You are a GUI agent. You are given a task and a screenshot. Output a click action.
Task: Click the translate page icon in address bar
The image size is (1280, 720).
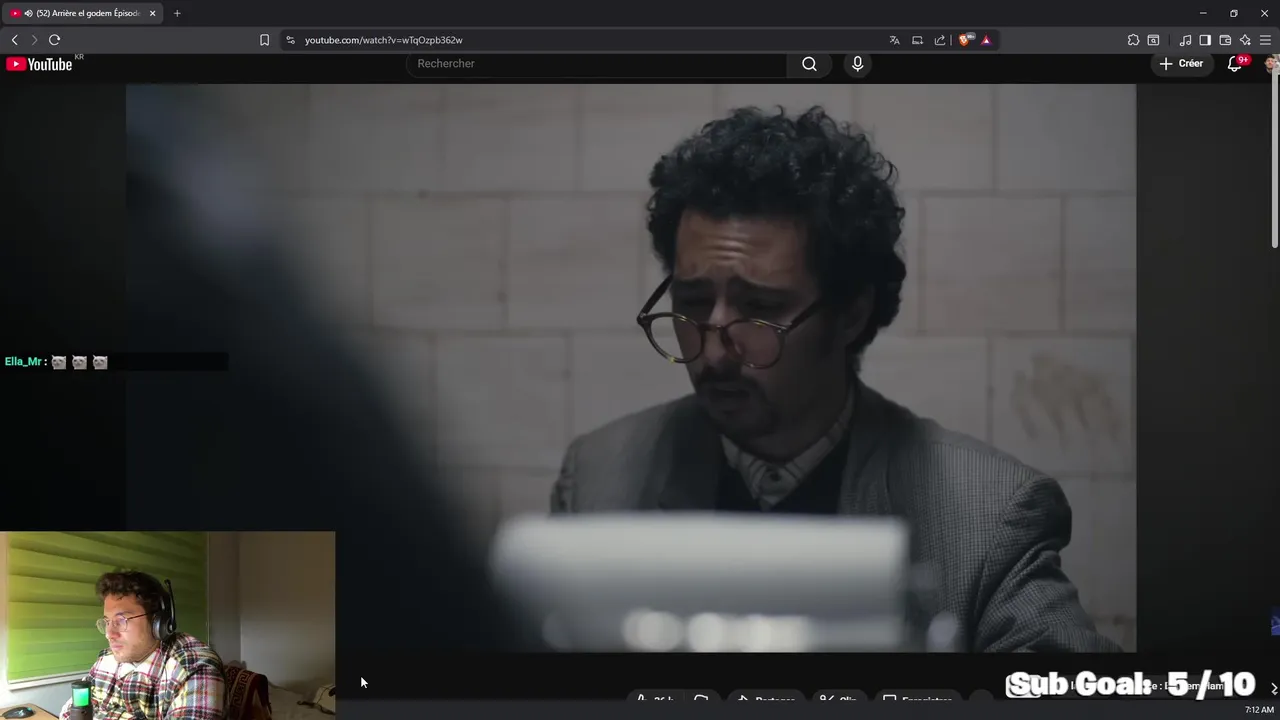pos(894,40)
